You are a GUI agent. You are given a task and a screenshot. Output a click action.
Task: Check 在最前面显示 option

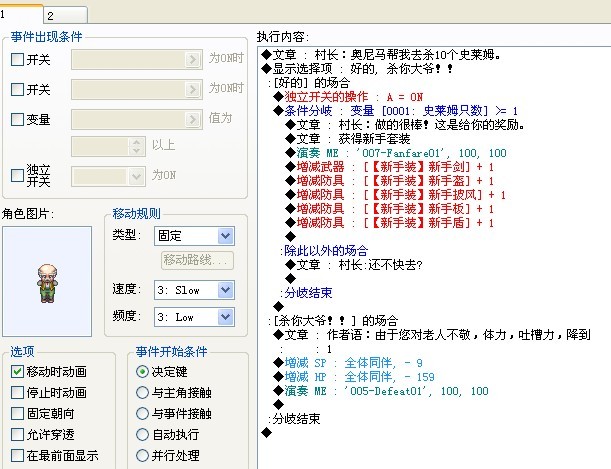coord(17,455)
